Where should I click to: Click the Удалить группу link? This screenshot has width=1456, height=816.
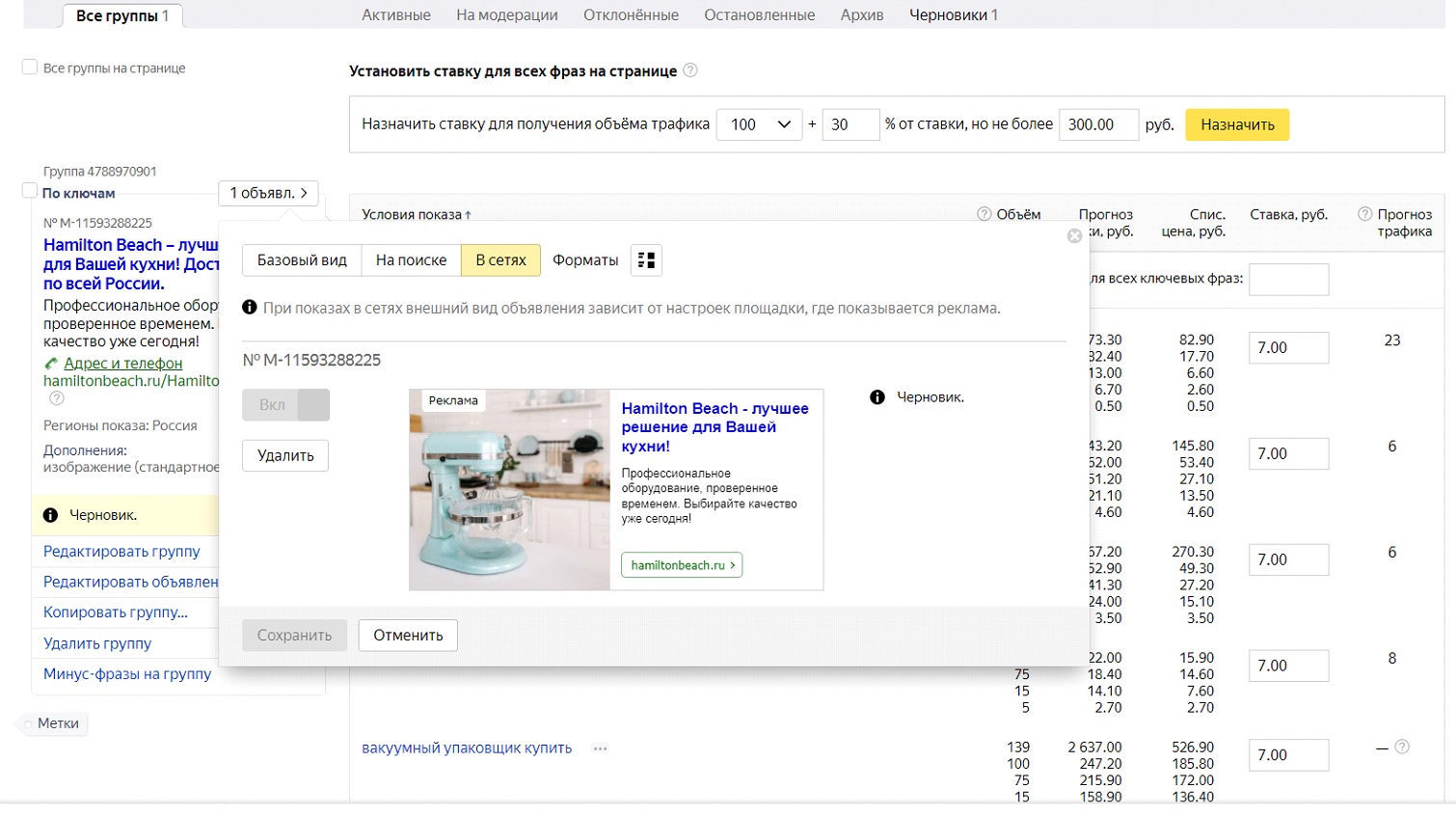point(97,643)
